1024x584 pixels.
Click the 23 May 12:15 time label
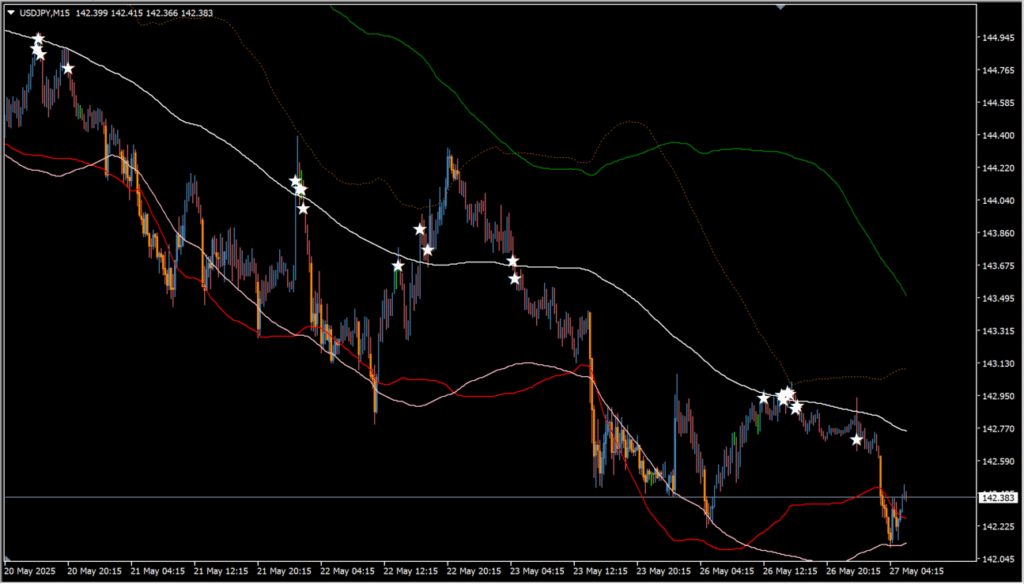[601, 570]
